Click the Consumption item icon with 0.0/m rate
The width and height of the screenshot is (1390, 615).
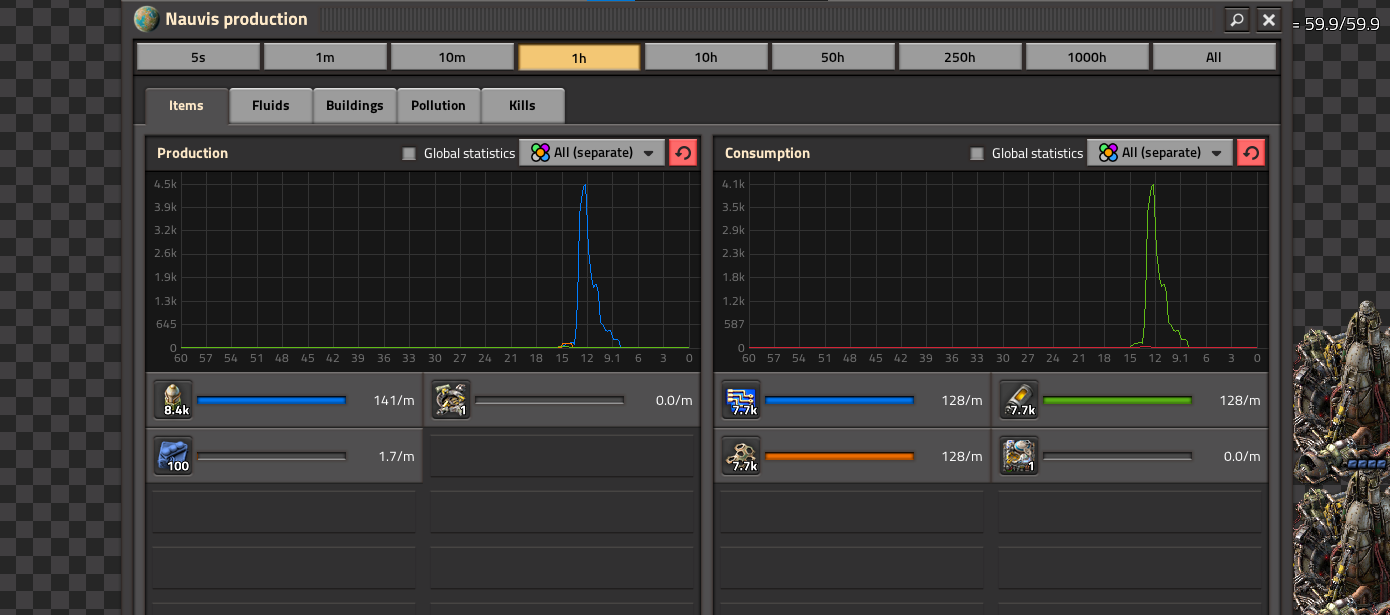click(1019, 456)
